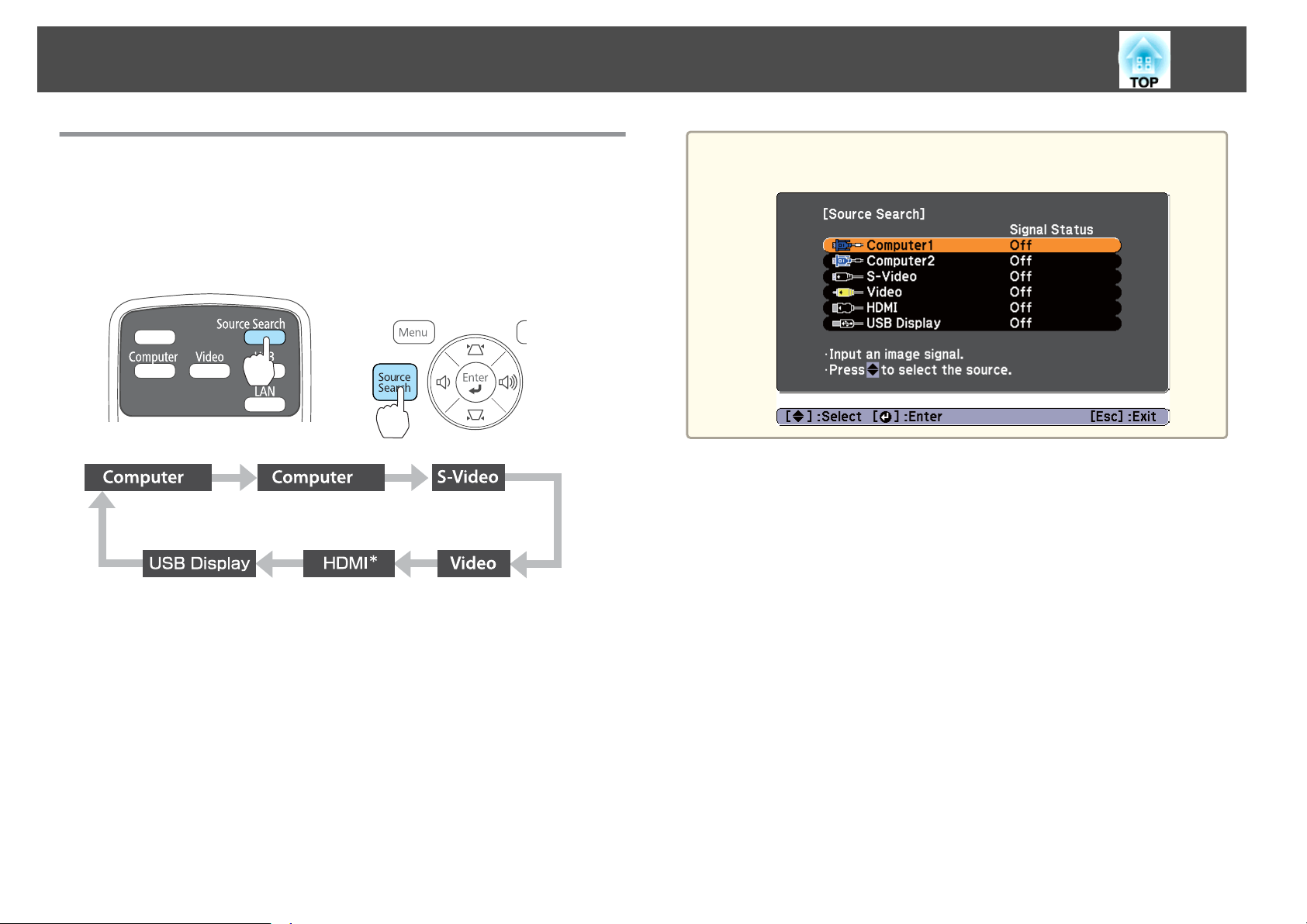The height and width of the screenshot is (924, 1307).
Task: Click Off status for USB Display
Action: (1021, 323)
